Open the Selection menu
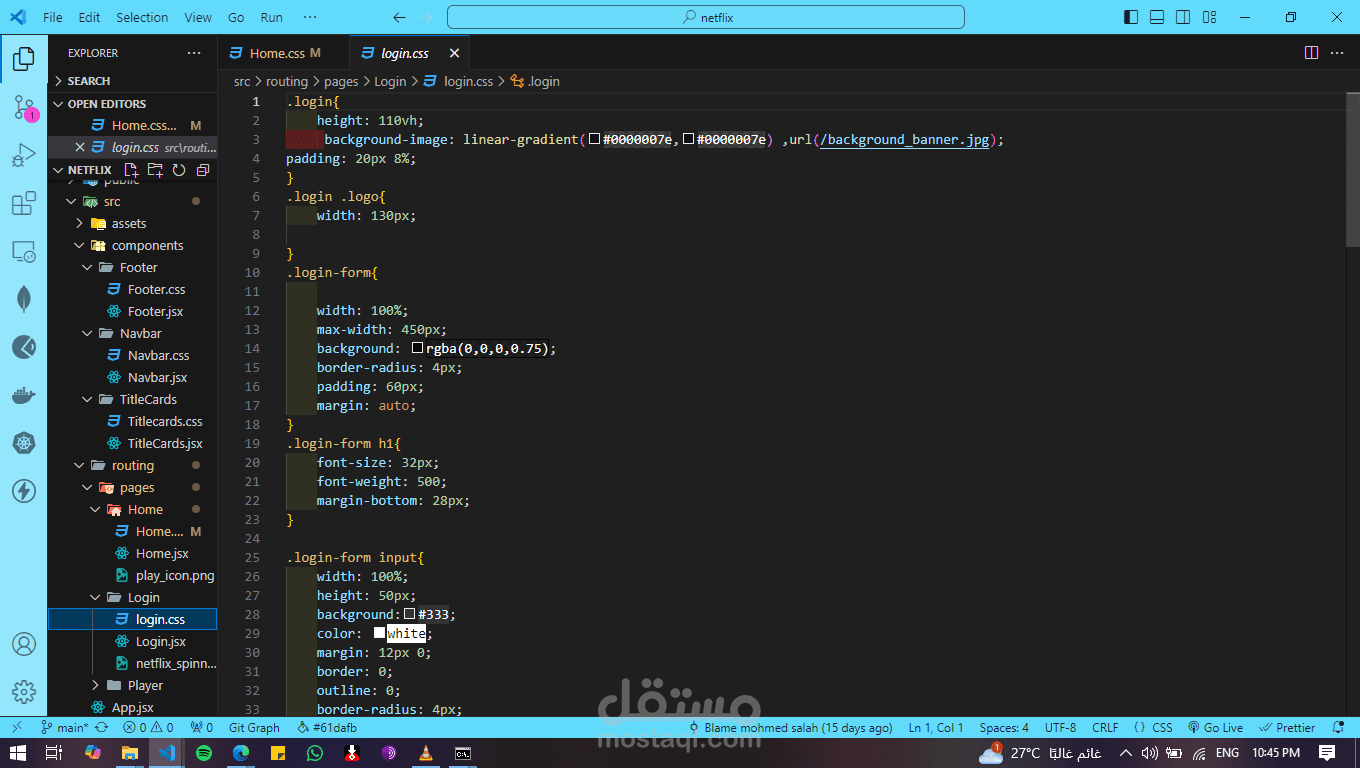Viewport: 1360px width, 768px height. click(142, 17)
